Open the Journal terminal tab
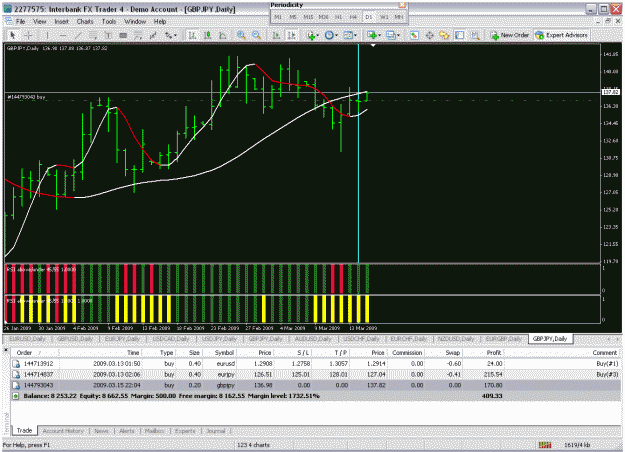This screenshot has width=625, height=452. (x=216, y=431)
